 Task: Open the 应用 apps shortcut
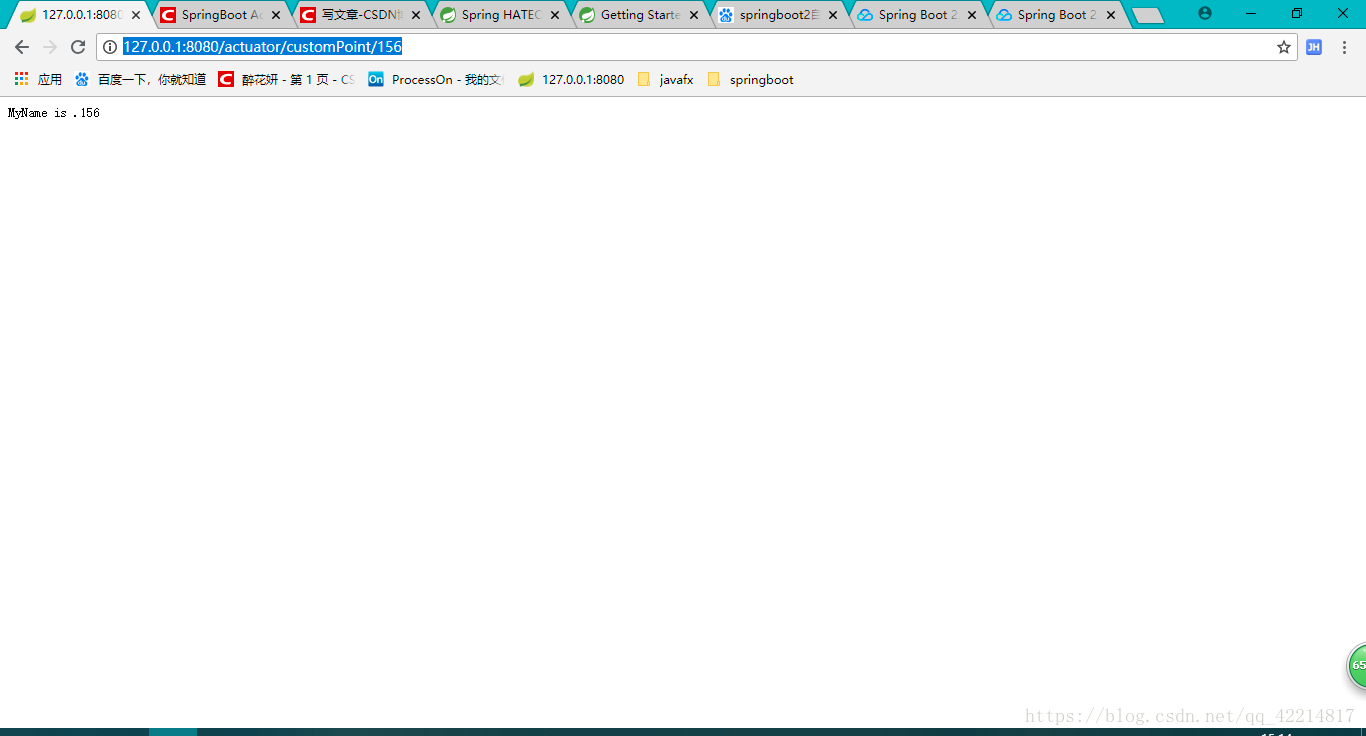coord(38,79)
